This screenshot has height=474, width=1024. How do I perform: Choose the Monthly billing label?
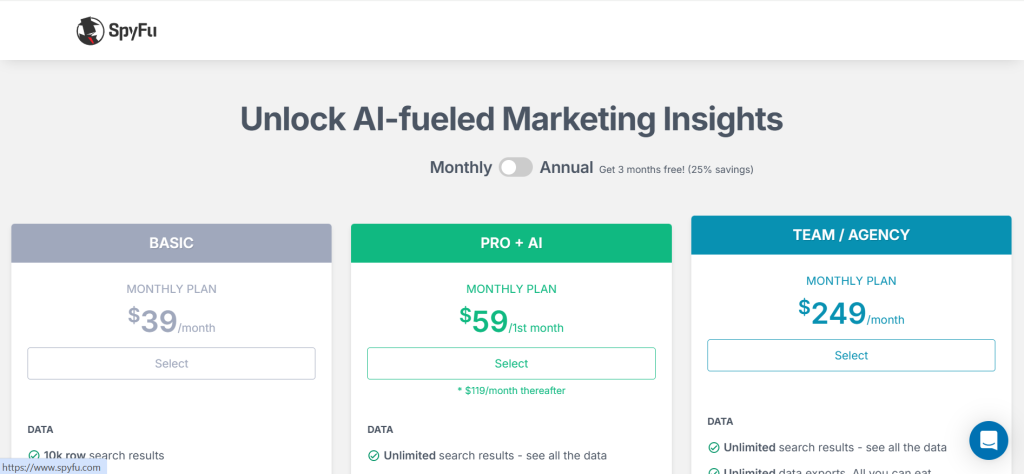[460, 167]
